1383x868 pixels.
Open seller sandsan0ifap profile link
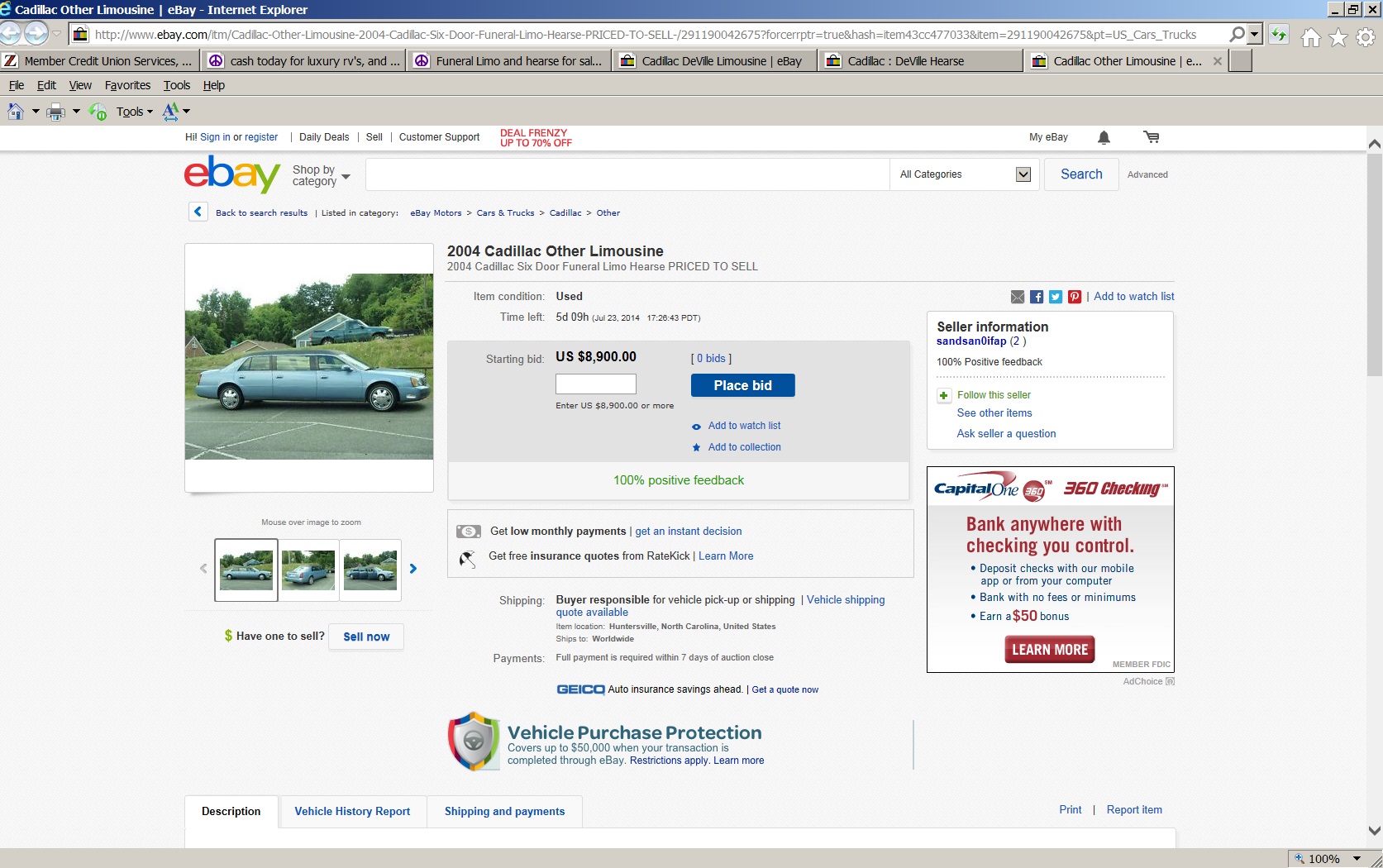(971, 341)
